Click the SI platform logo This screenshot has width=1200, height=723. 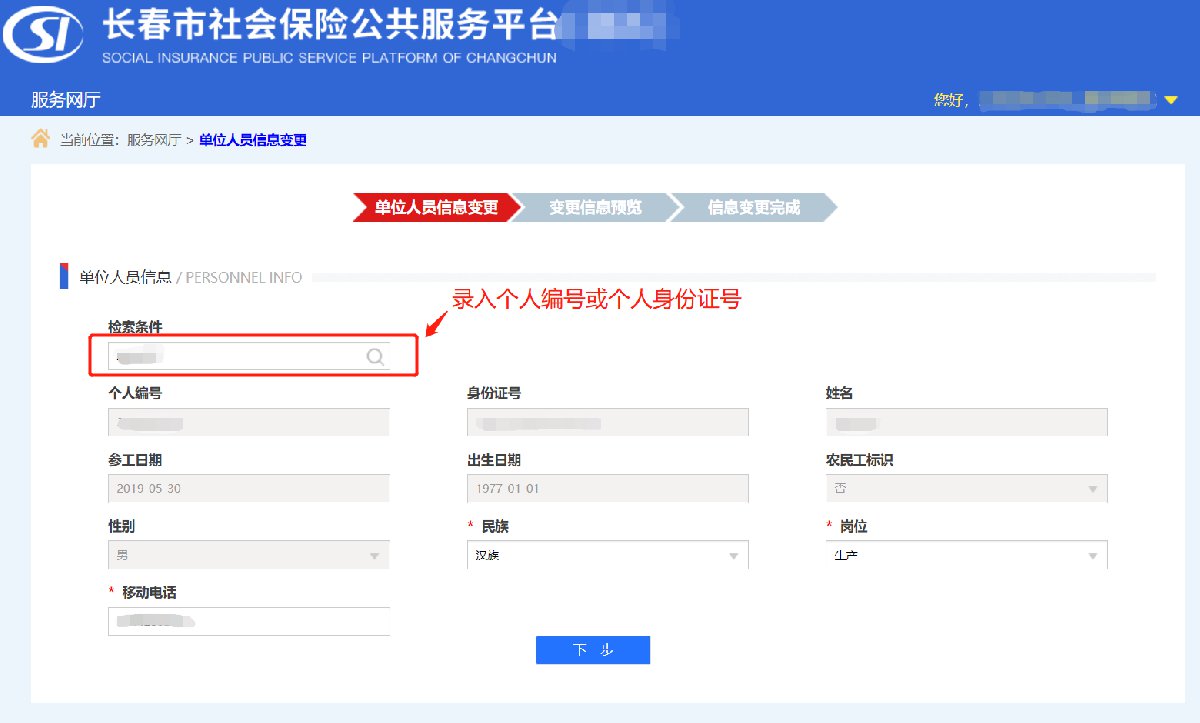(x=44, y=36)
